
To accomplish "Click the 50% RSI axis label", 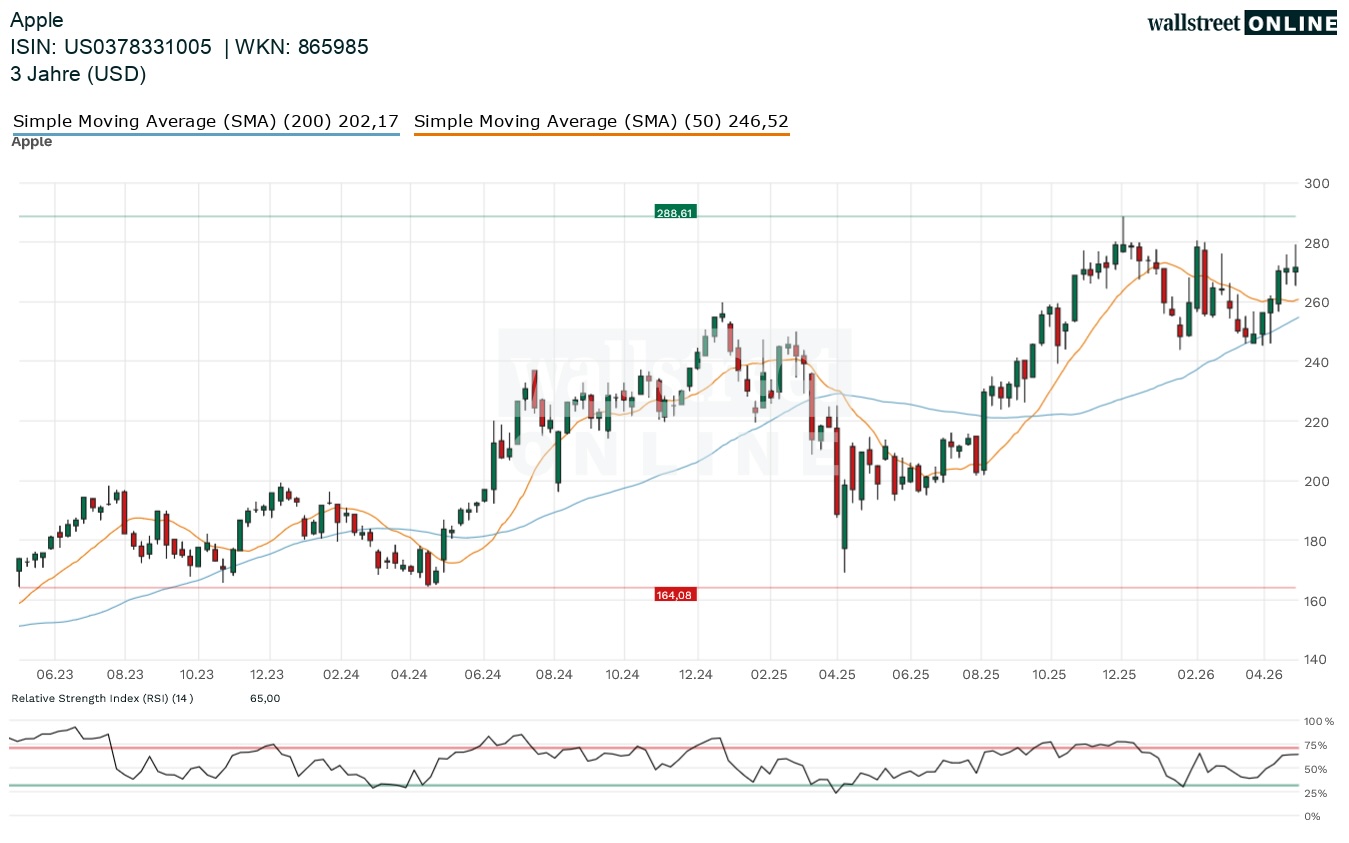I will [1316, 769].
